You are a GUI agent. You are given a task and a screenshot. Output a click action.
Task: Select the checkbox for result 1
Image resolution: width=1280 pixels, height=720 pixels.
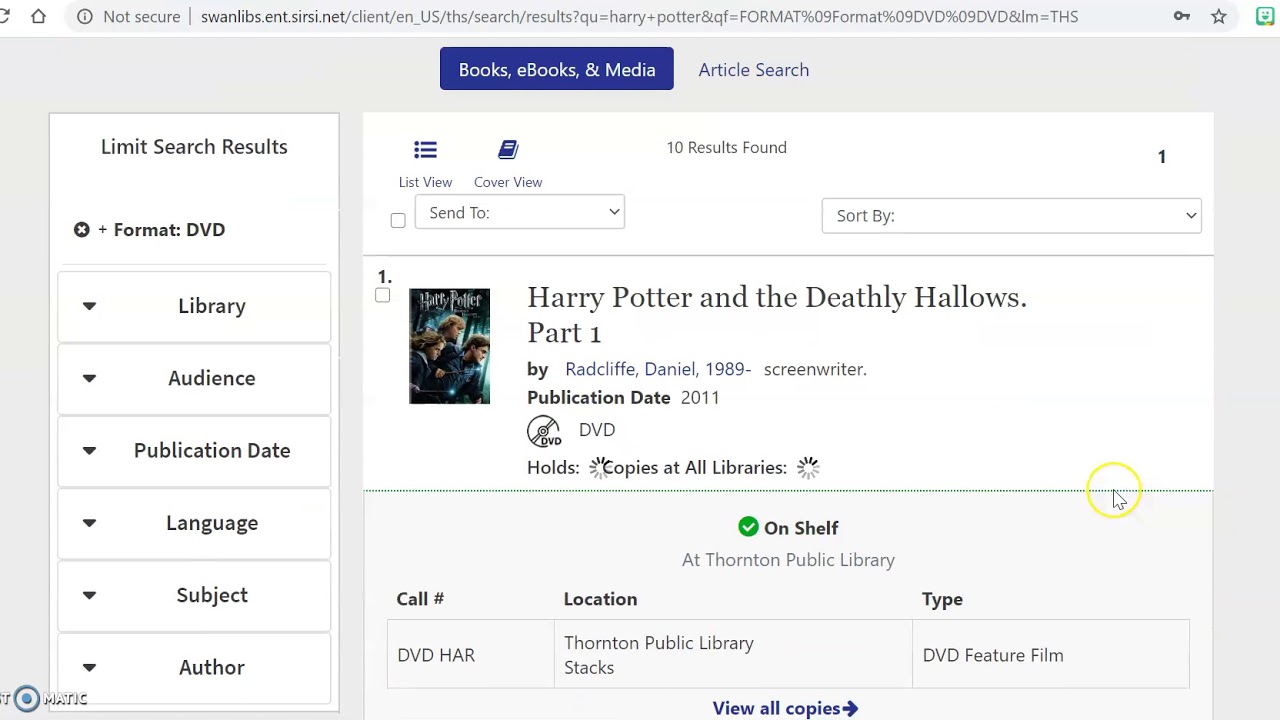[382, 295]
